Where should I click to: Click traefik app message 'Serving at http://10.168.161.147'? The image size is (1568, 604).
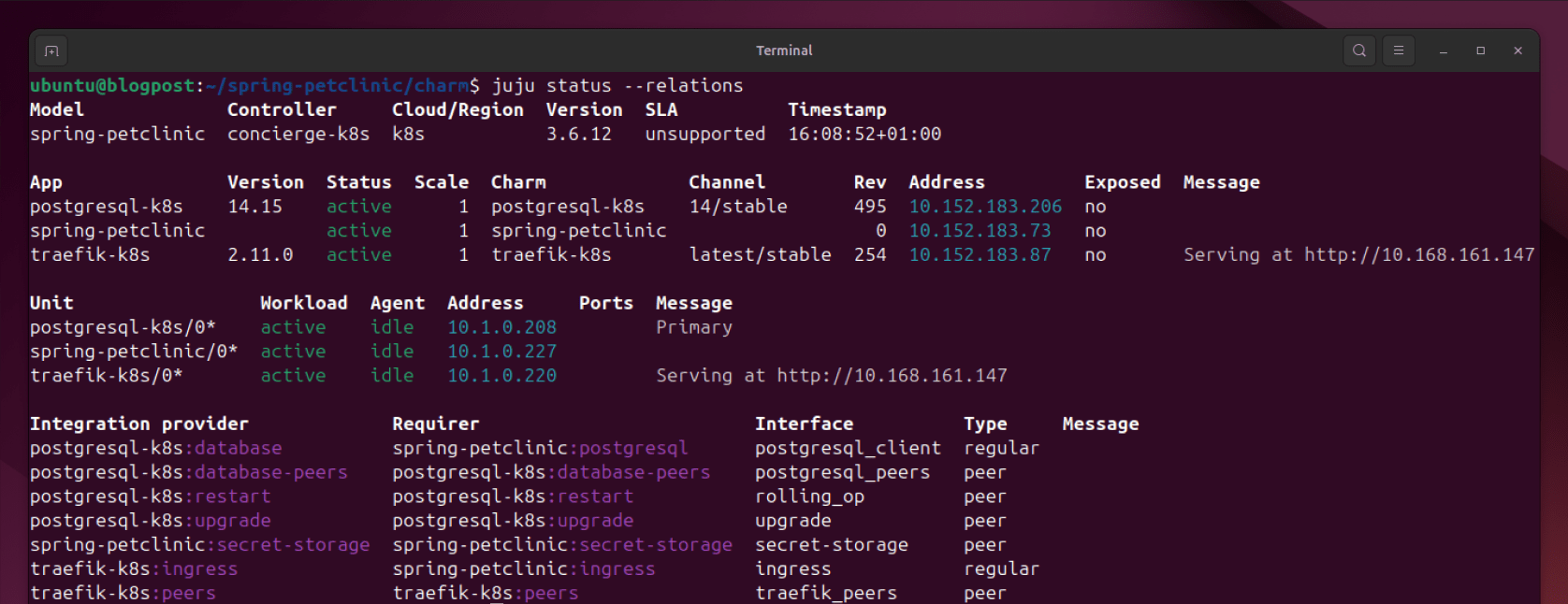pos(1359,255)
